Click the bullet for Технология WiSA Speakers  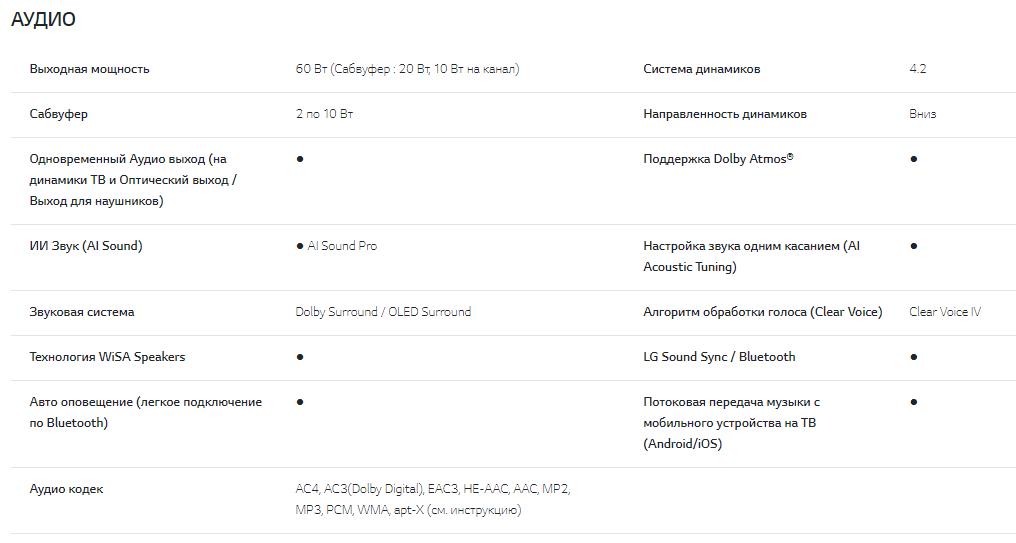300,357
